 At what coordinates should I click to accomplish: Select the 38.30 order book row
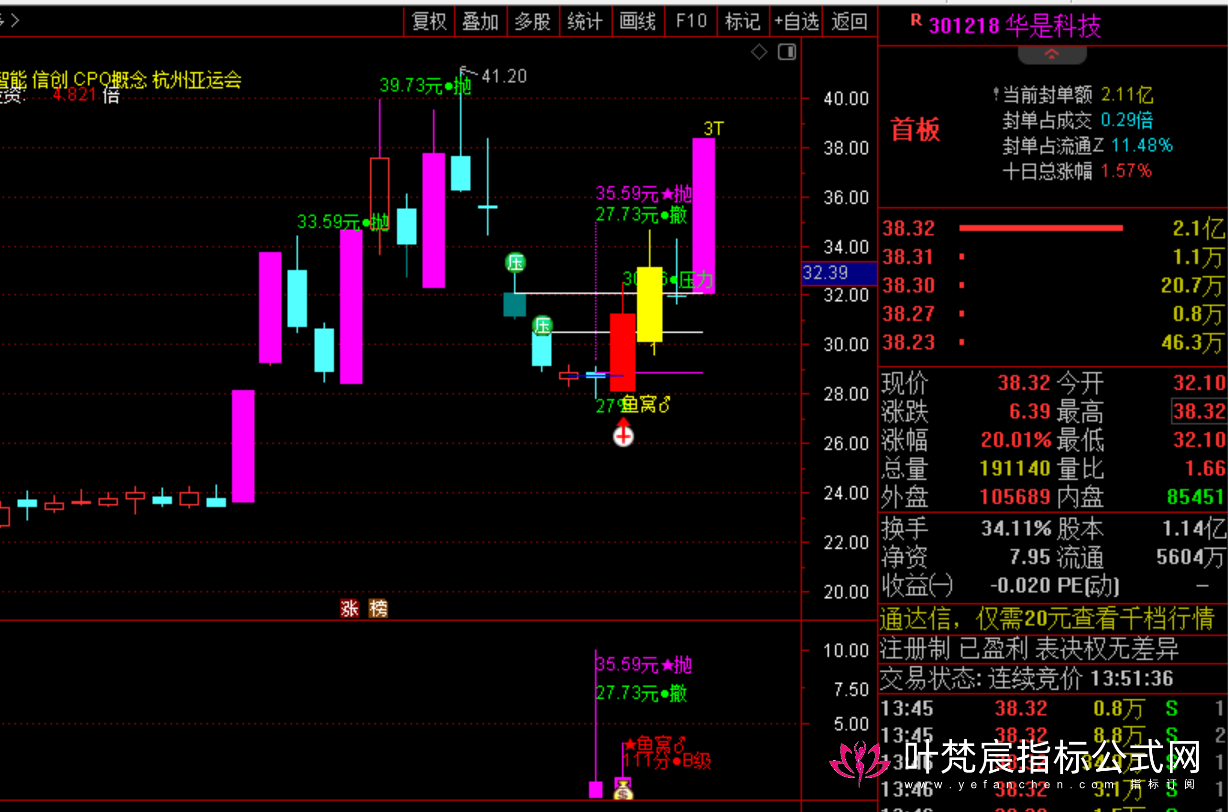(x=1053, y=285)
